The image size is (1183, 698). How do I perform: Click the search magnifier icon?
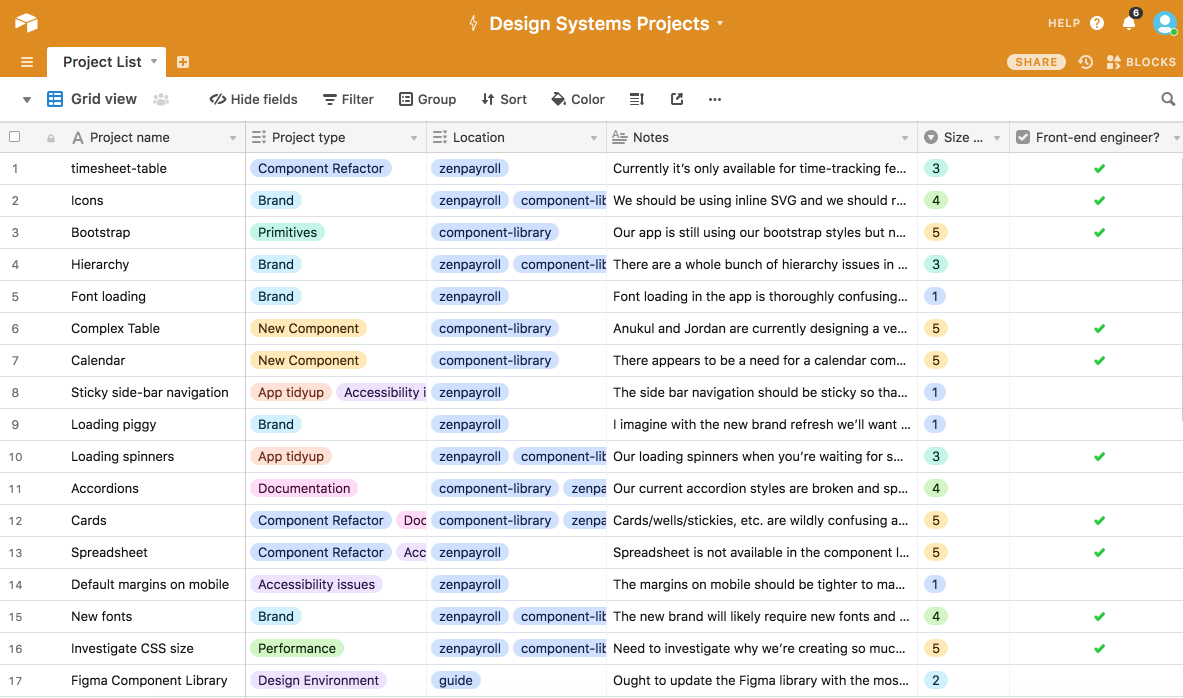pos(1167,99)
